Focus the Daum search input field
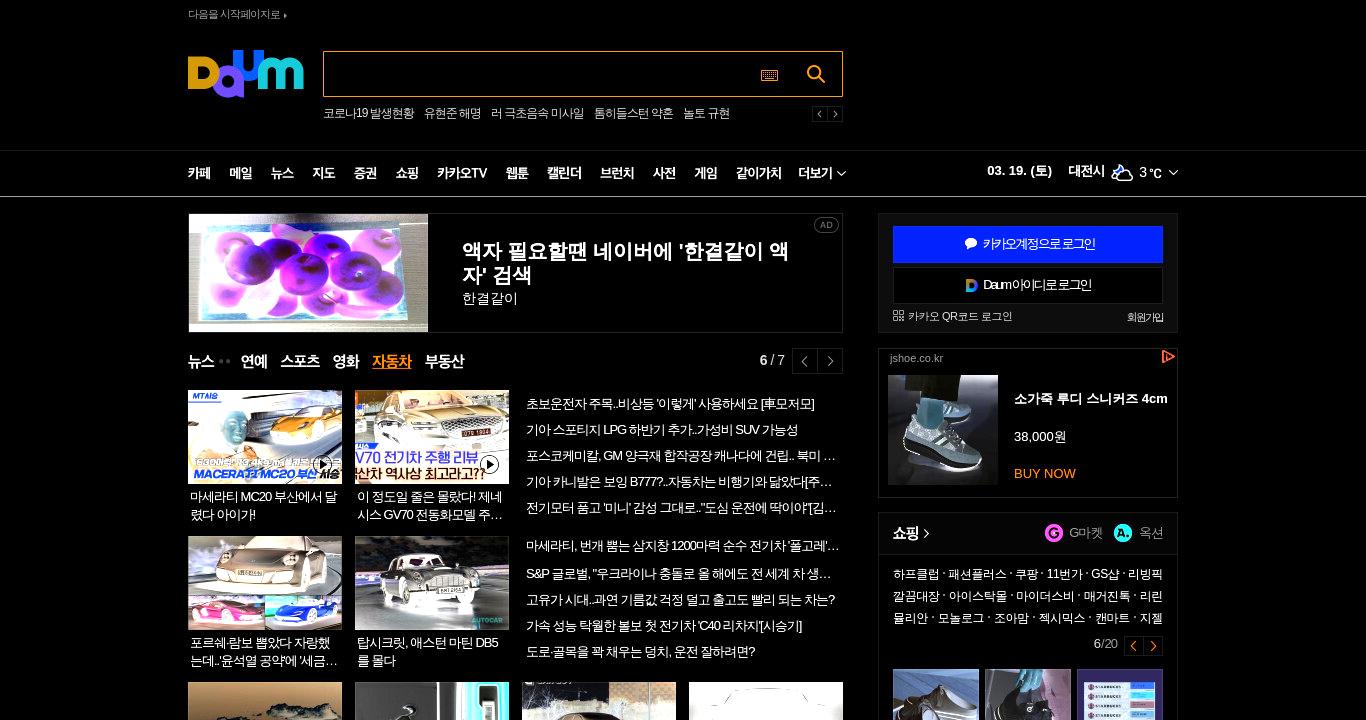This screenshot has height=720, width=1366. coord(540,74)
